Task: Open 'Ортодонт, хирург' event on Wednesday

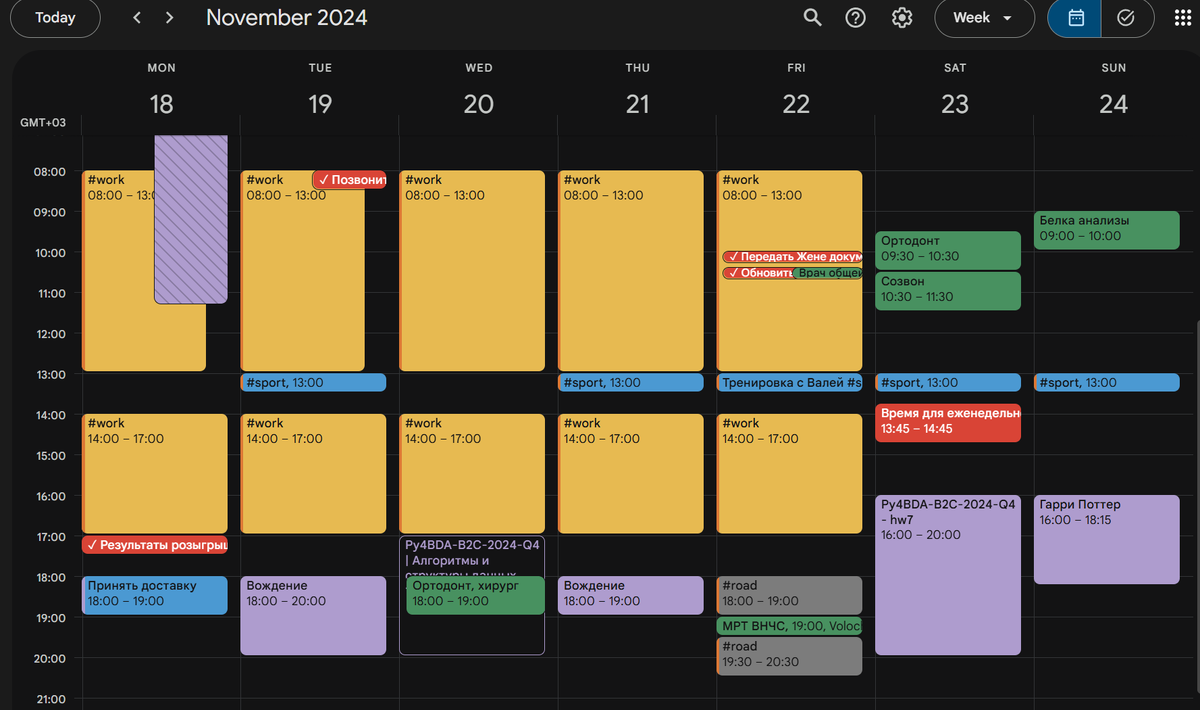Action: (476, 595)
